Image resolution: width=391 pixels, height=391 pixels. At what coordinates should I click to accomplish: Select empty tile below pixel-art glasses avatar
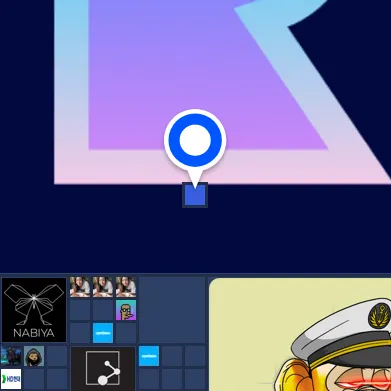click(126, 333)
